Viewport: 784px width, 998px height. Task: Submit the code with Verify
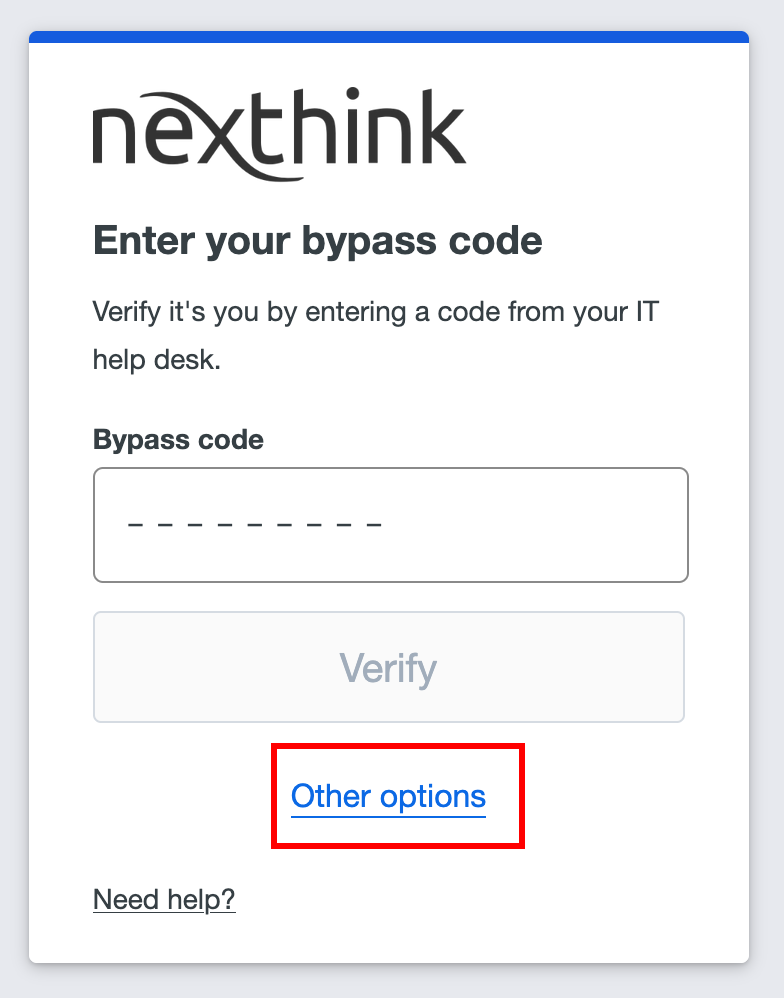(388, 666)
